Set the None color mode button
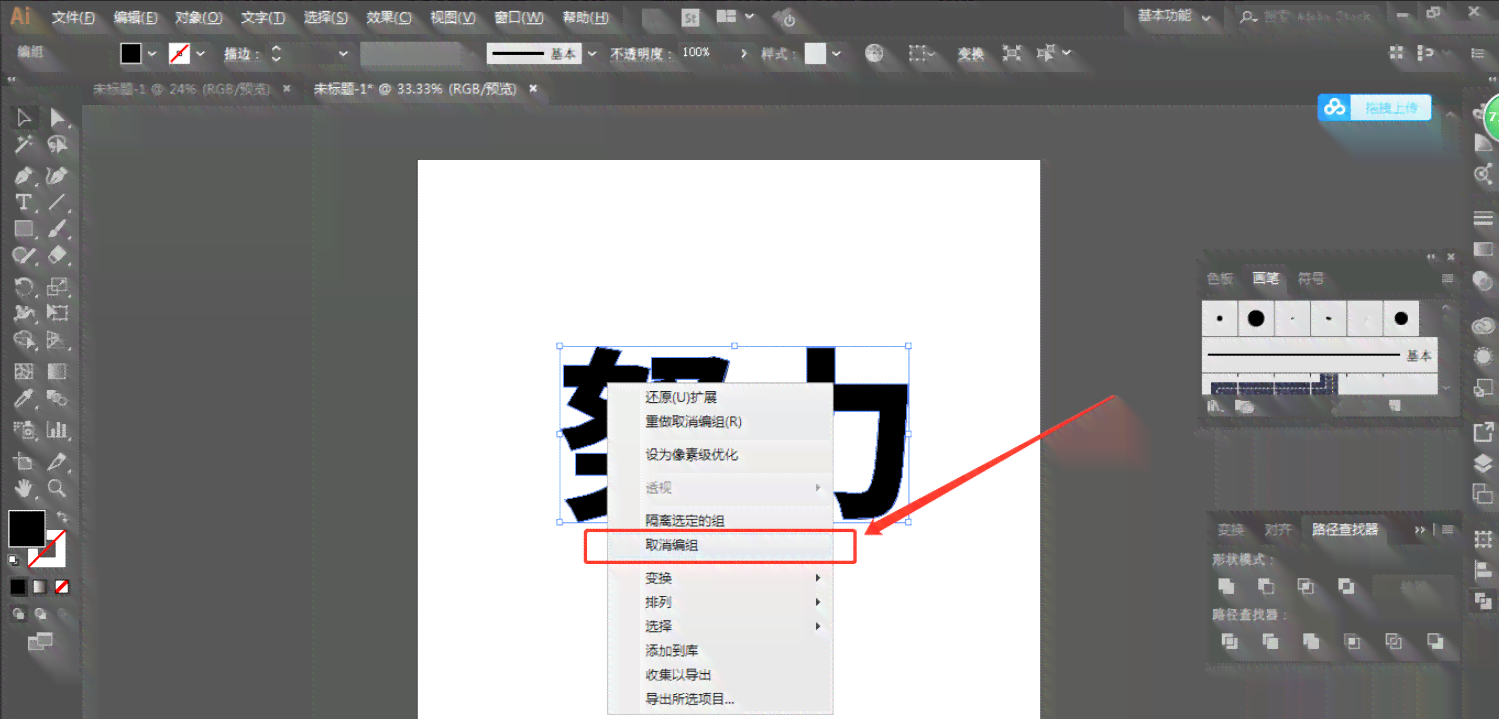Viewport: 1499px width, 719px height. 62,586
